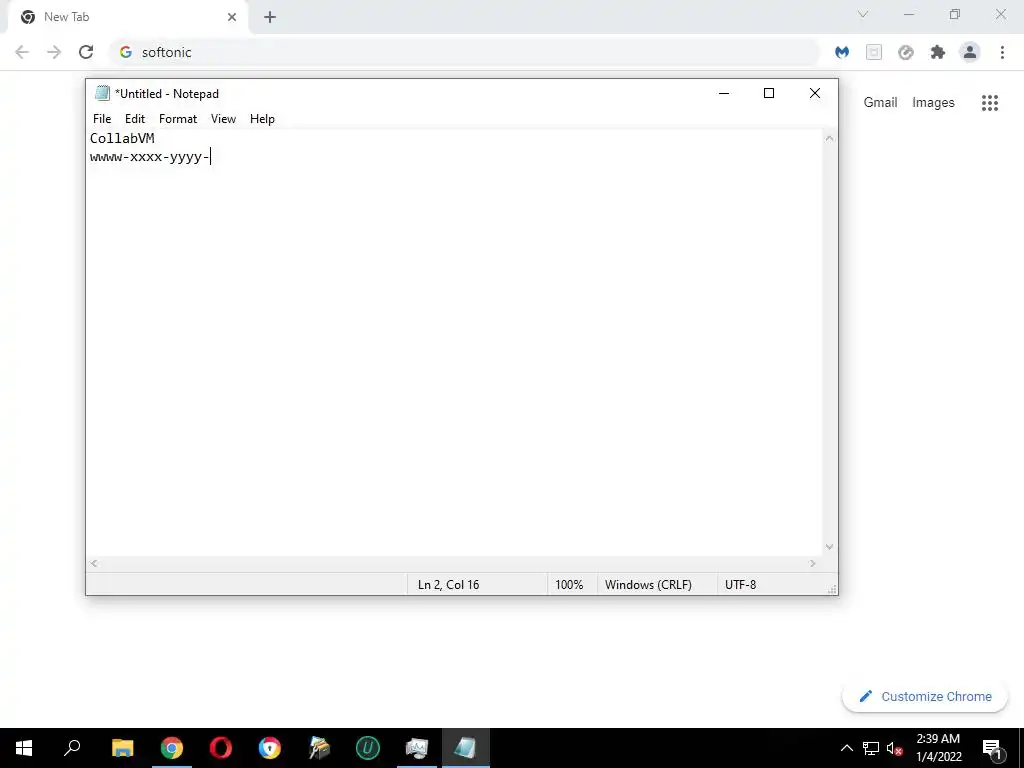The image size is (1024, 768).
Task: Open the Malwarebytes extension icon
Action: coord(842,52)
